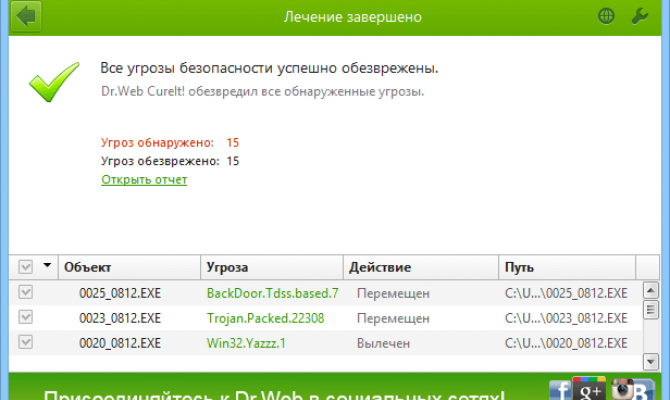Toggle checkbox for 0023_0812.EXE row
The height and width of the screenshot is (400, 670).
coord(26,317)
